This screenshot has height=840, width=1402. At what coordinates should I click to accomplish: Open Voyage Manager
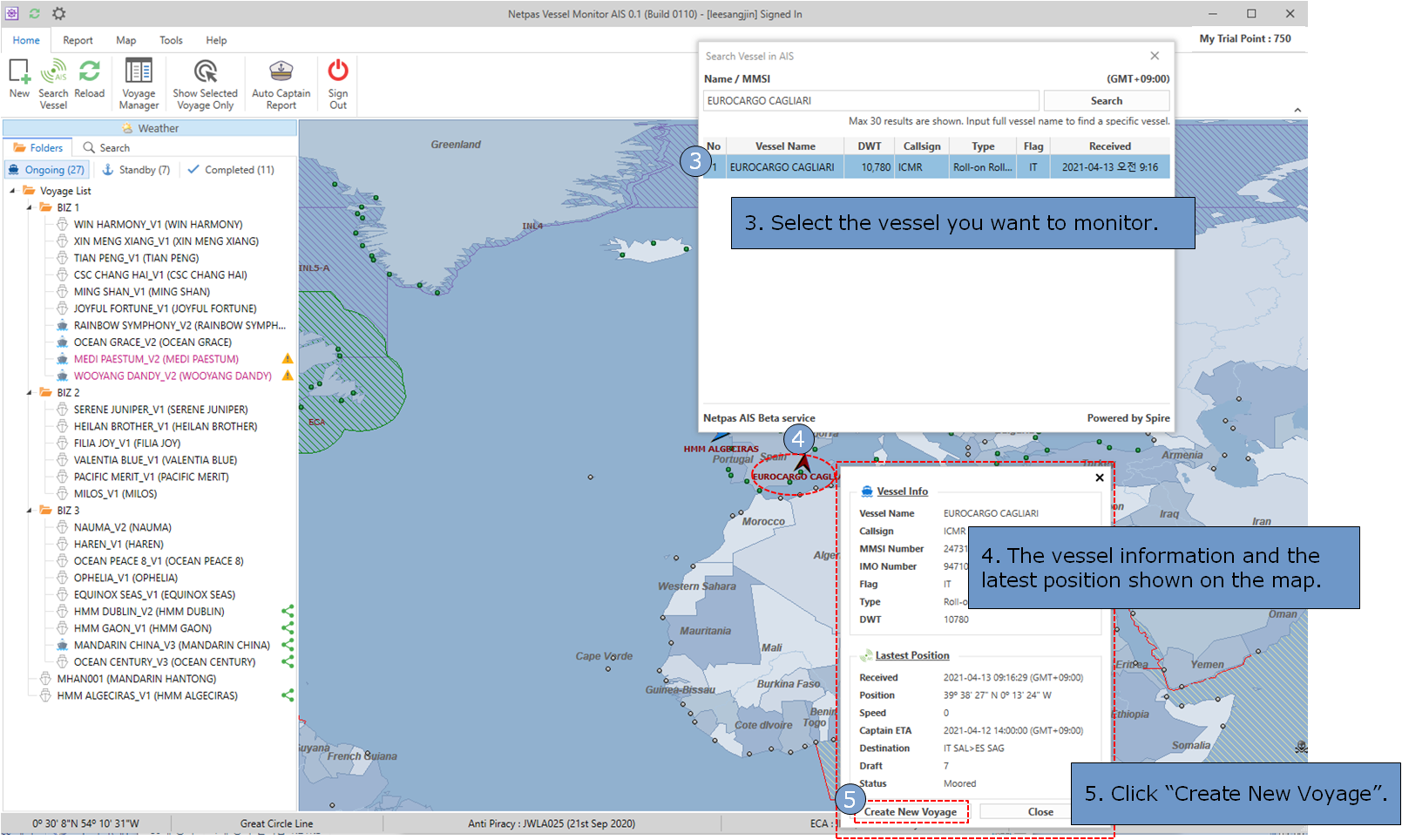[139, 85]
